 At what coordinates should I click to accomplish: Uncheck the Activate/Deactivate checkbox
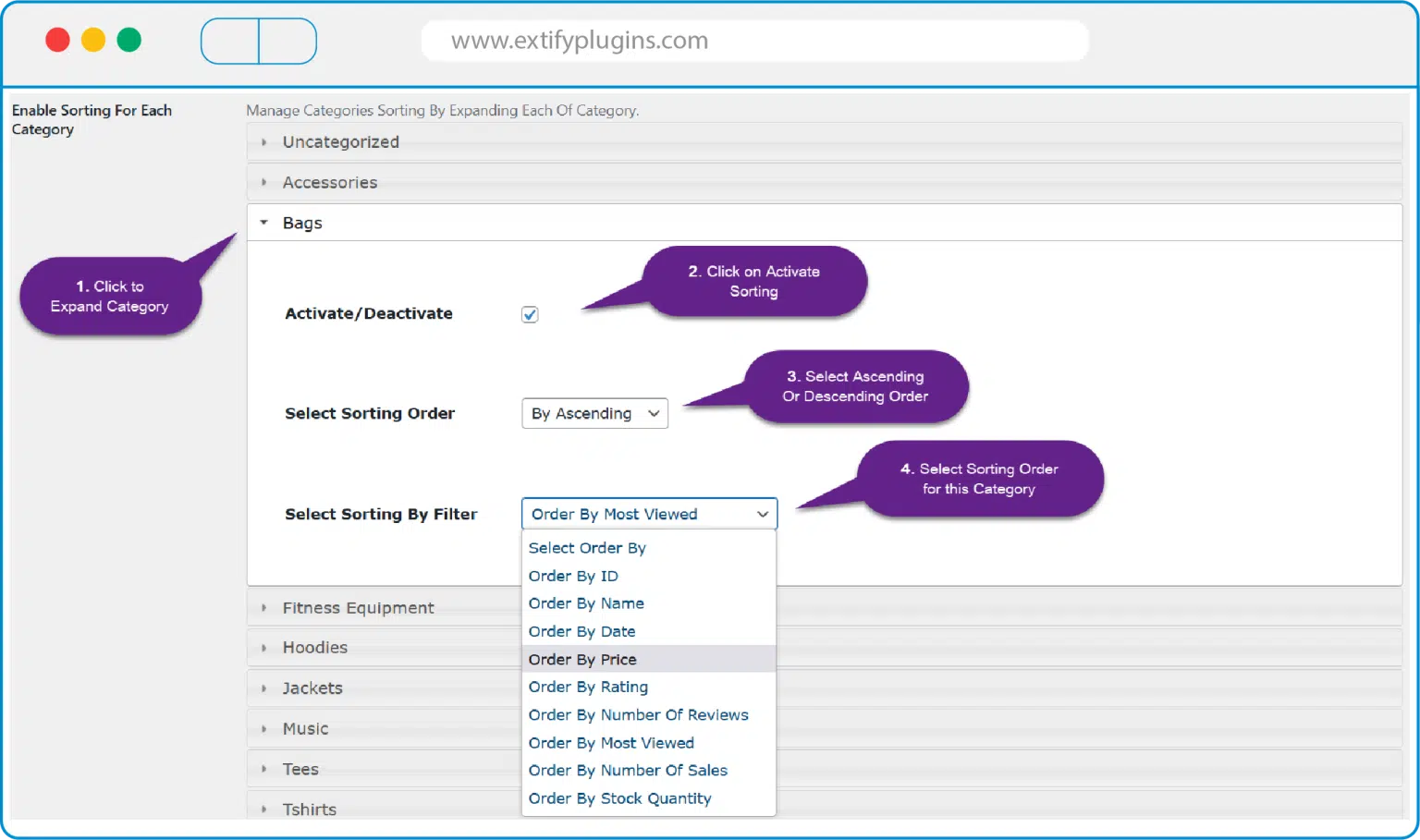(x=530, y=315)
